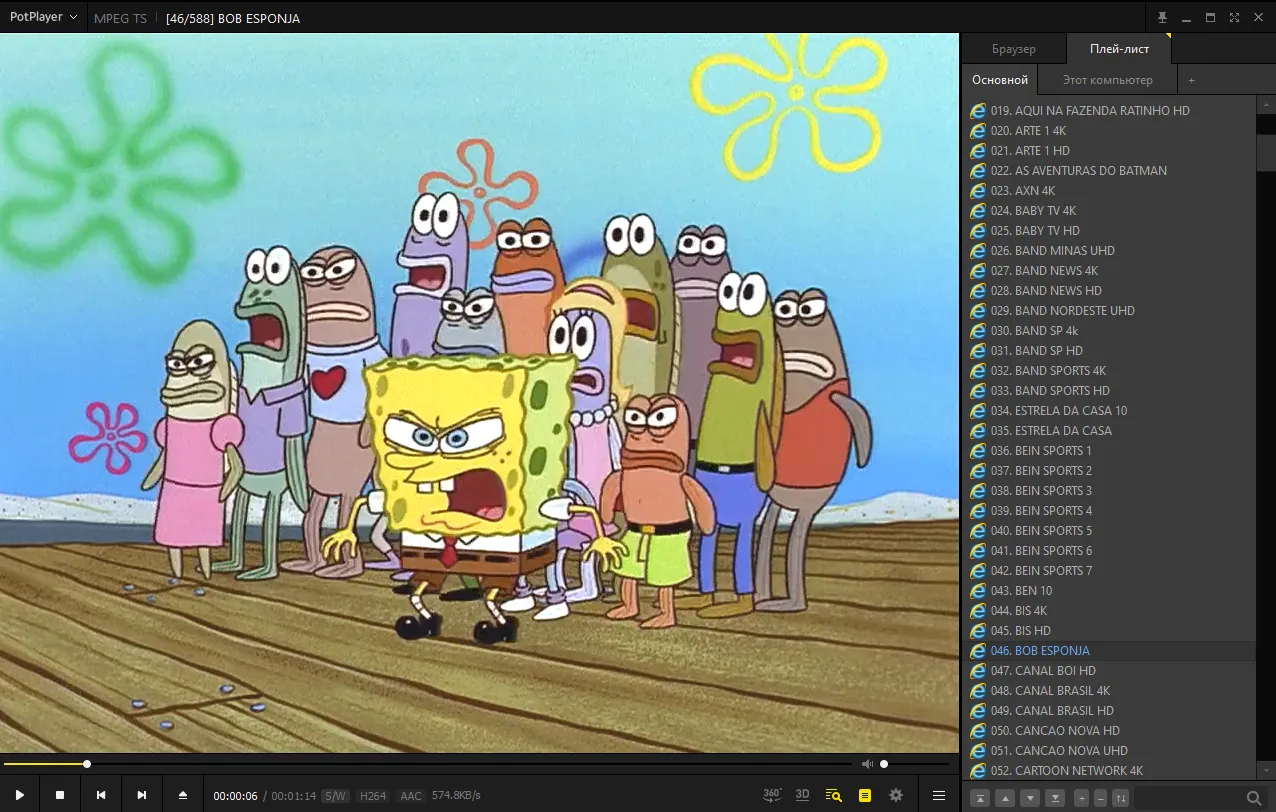
Task: Stop the video playback
Action: pyautogui.click(x=60, y=795)
